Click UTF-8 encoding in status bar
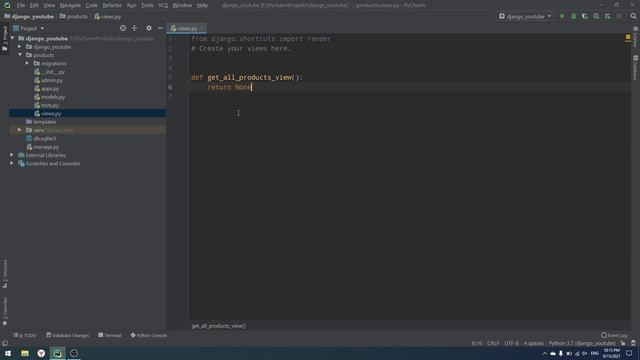Screen dimensions: 640x360 pyautogui.click(x=511, y=343)
